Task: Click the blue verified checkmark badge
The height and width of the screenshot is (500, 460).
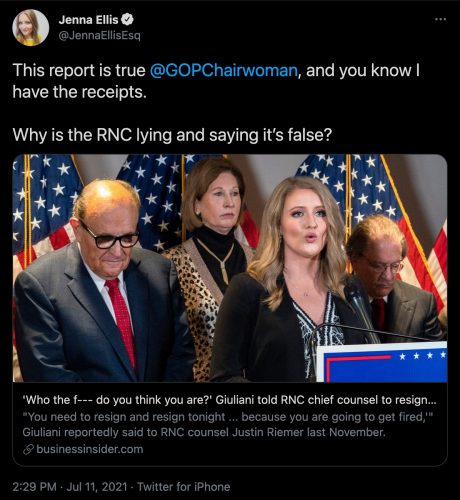Action: coord(127,20)
